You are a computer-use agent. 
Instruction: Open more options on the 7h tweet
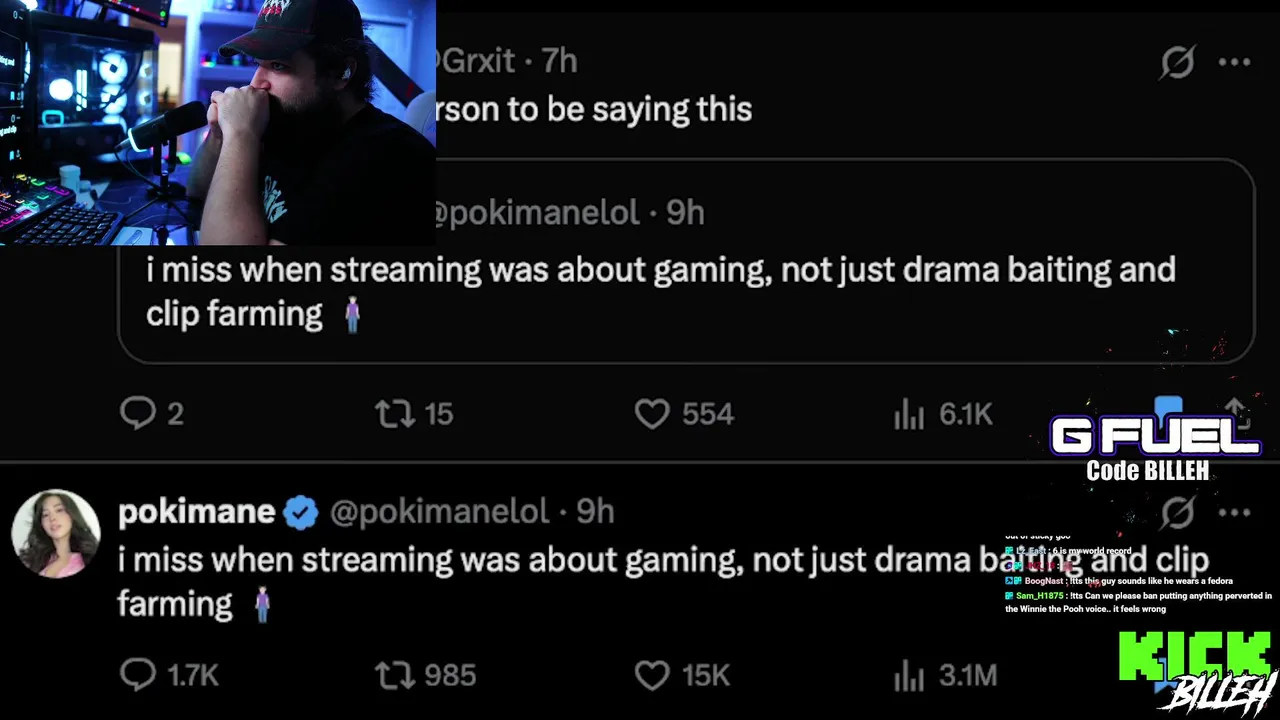(1235, 62)
